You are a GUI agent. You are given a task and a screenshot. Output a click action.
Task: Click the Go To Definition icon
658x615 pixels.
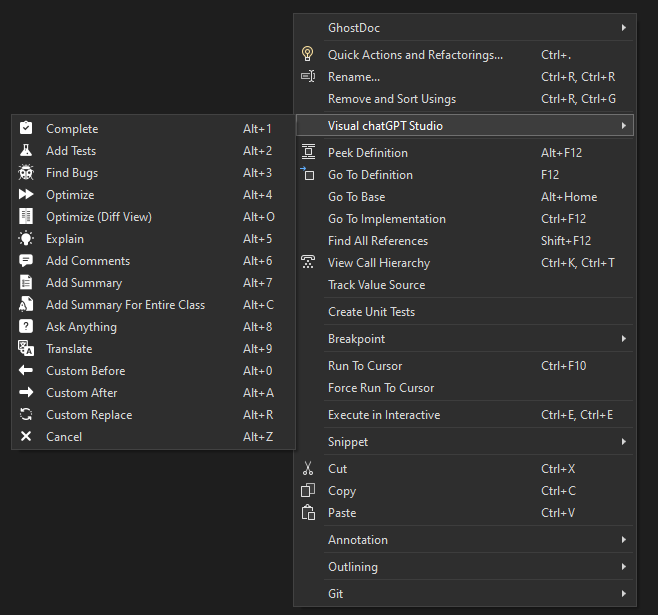click(x=308, y=174)
